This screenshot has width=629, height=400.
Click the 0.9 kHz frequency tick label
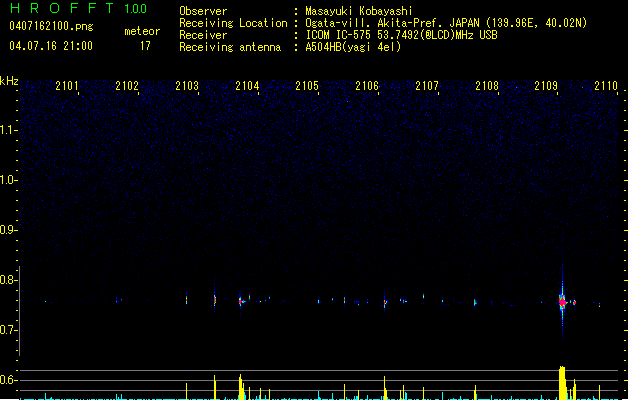8,230
